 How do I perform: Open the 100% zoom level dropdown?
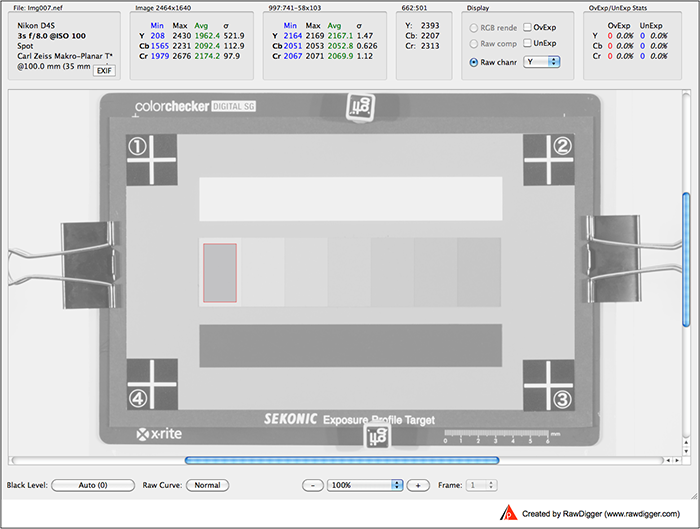point(365,485)
